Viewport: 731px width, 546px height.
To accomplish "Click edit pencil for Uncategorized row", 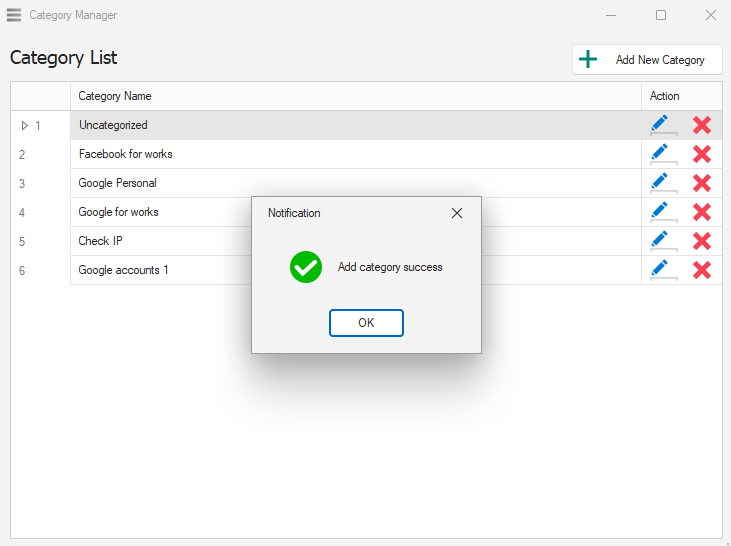I will click(x=659, y=125).
